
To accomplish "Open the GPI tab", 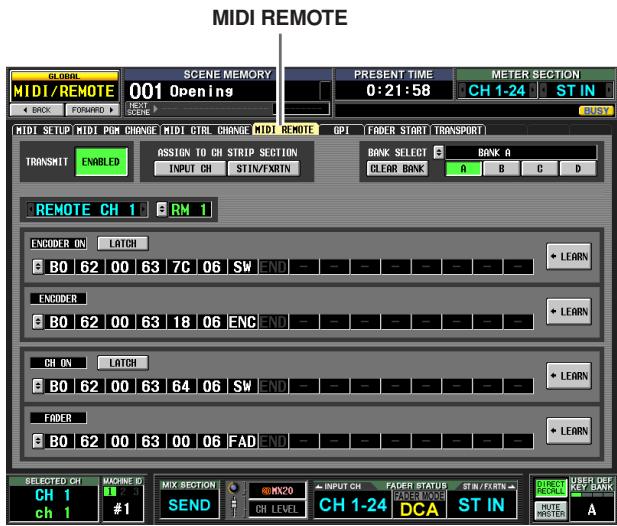I will (x=341, y=130).
